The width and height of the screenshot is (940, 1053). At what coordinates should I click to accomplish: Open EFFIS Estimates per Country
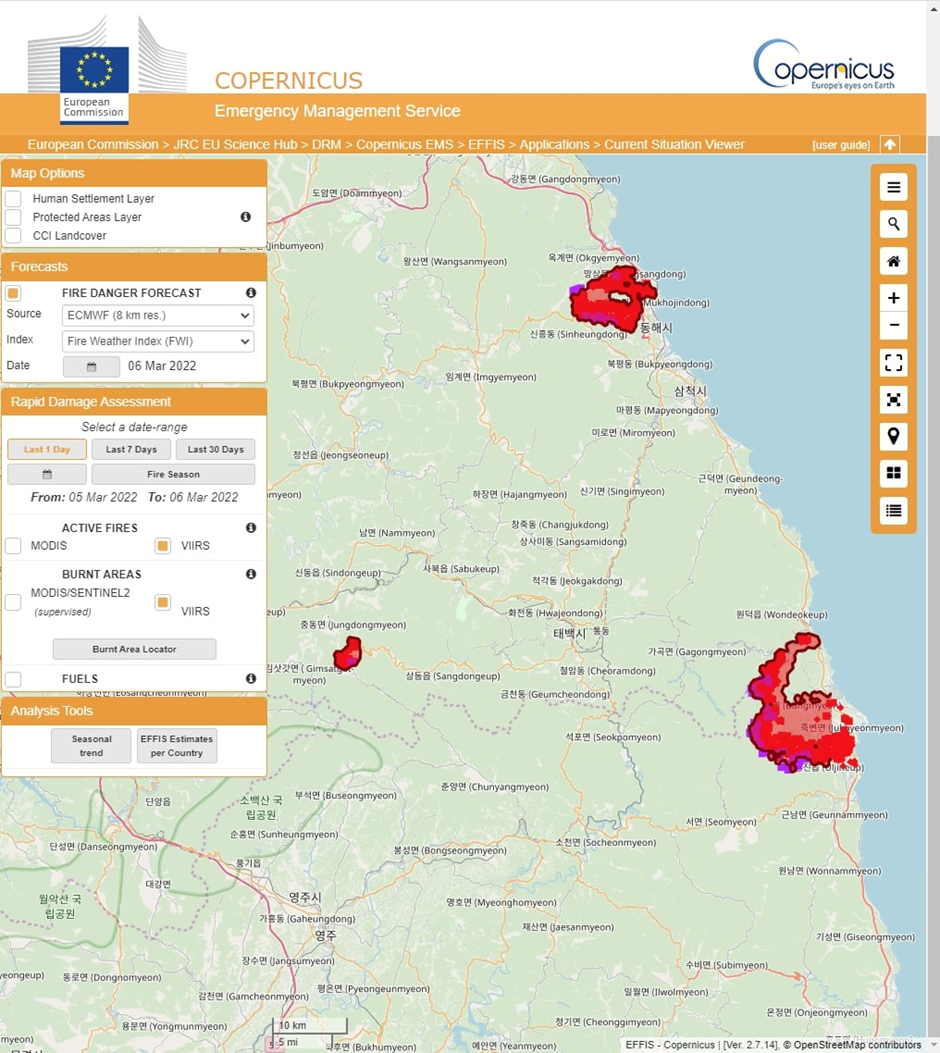pyautogui.click(x=177, y=745)
